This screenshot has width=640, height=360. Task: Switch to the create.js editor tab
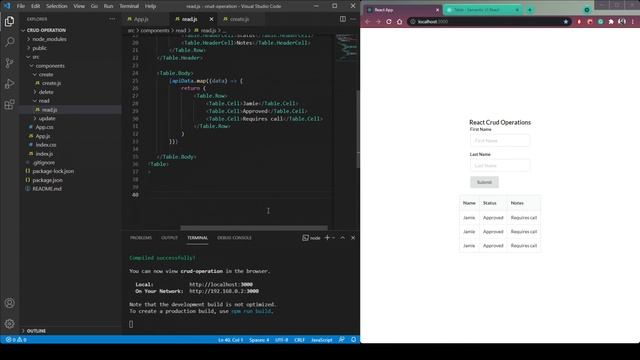(x=239, y=19)
